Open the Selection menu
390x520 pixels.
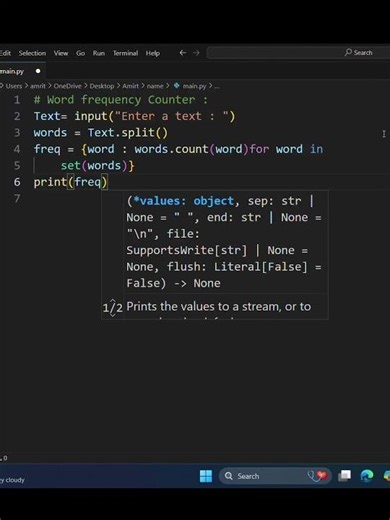pyautogui.click(x=32, y=53)
